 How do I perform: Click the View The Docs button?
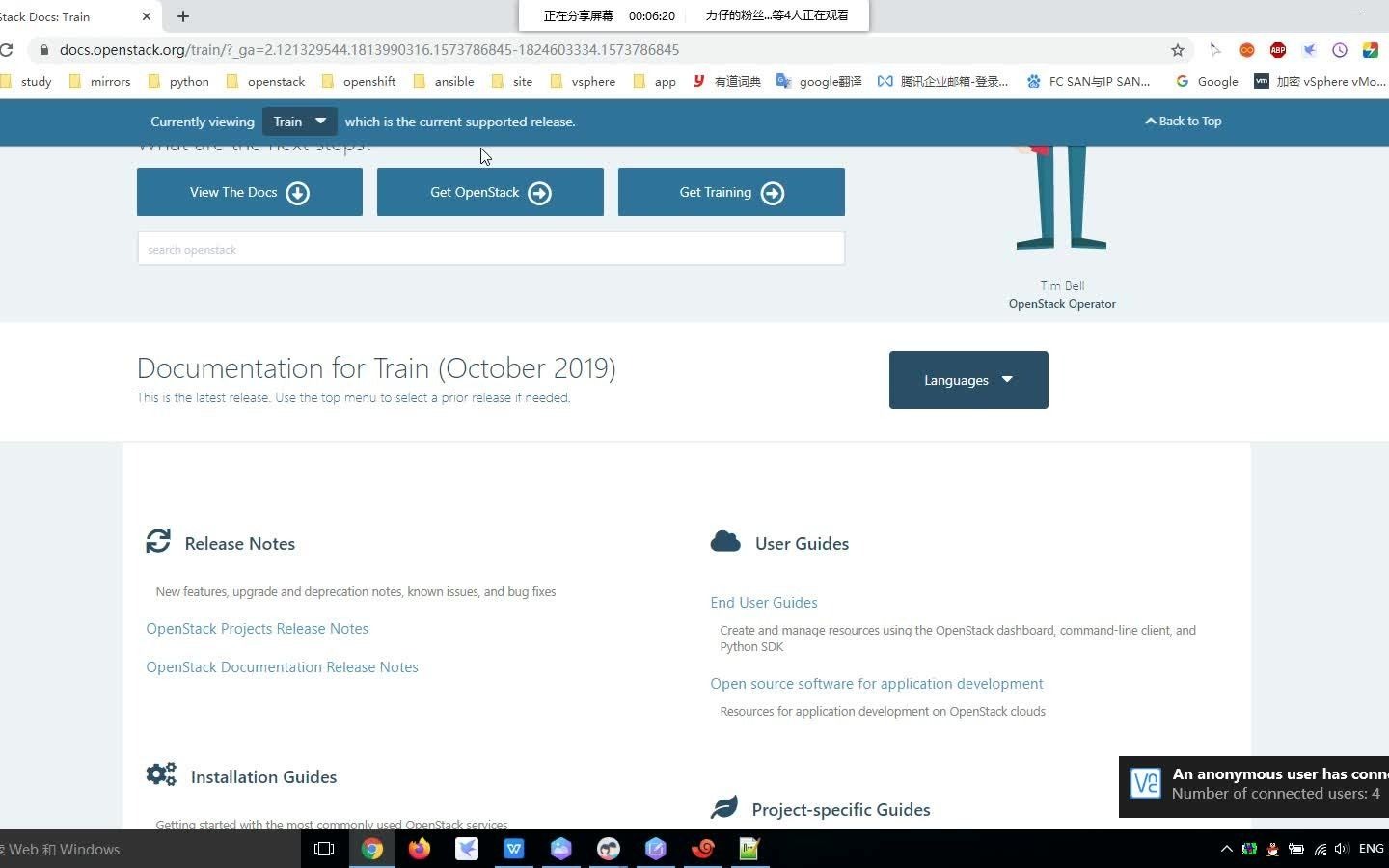click(x=250, y=192)
